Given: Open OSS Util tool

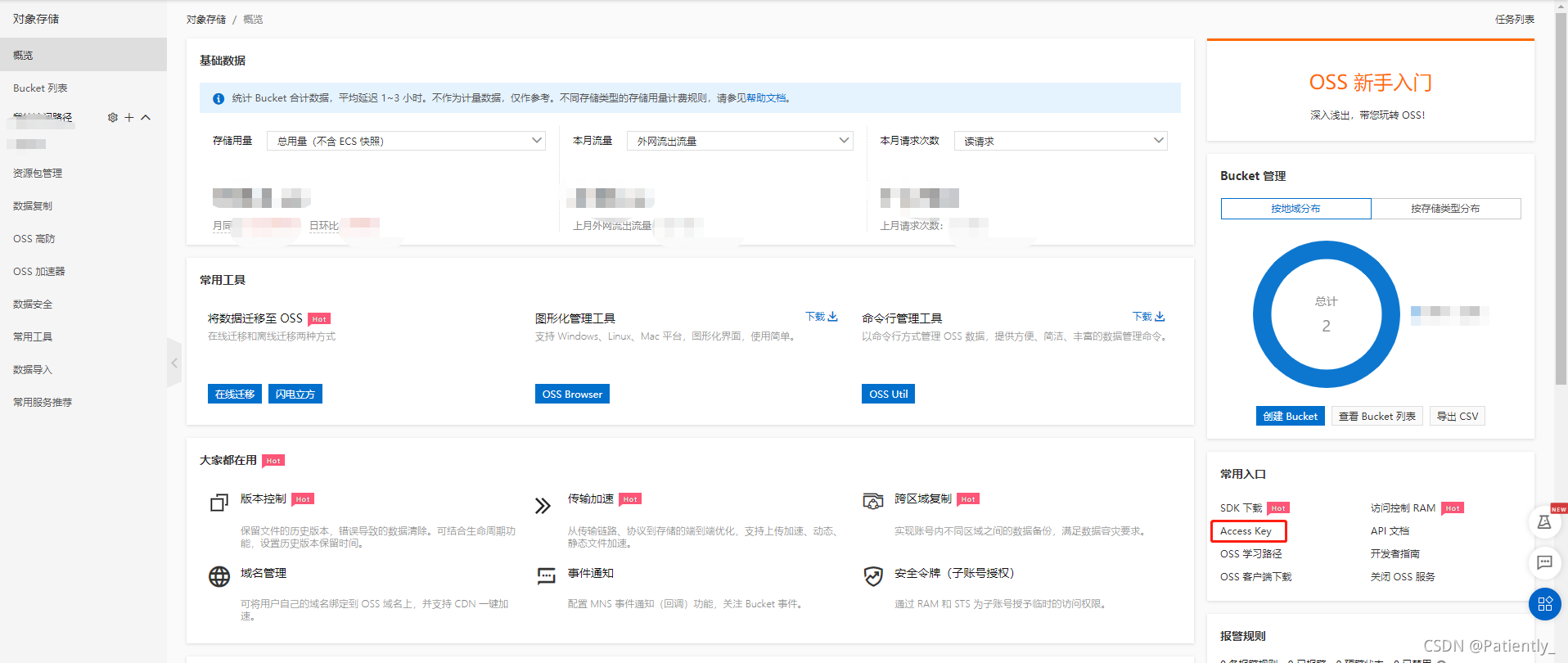Looking at the screenshot, I should coord(888,394).
